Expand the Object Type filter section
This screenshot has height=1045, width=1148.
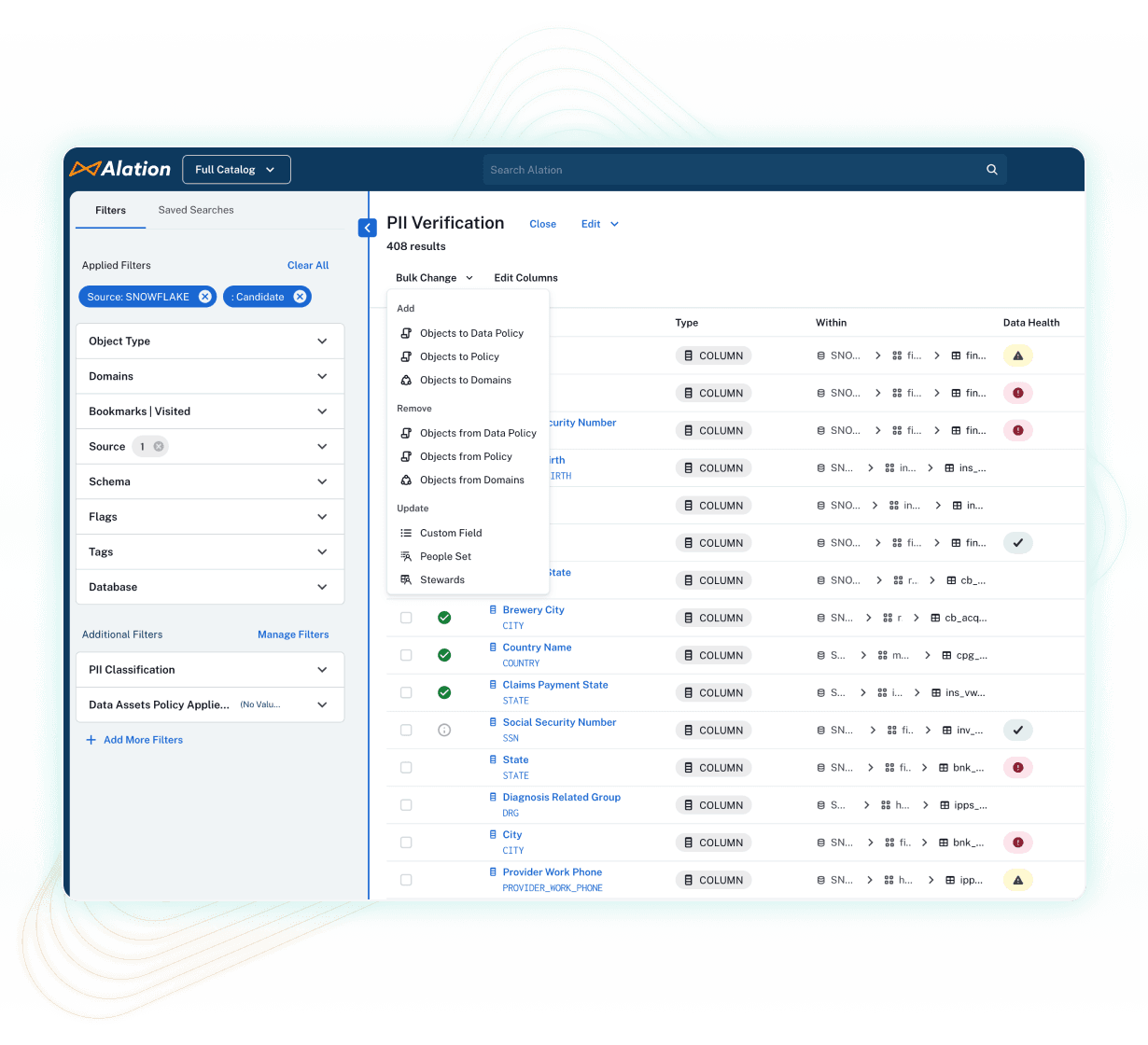pyautogui.click(x=322, y=341)
